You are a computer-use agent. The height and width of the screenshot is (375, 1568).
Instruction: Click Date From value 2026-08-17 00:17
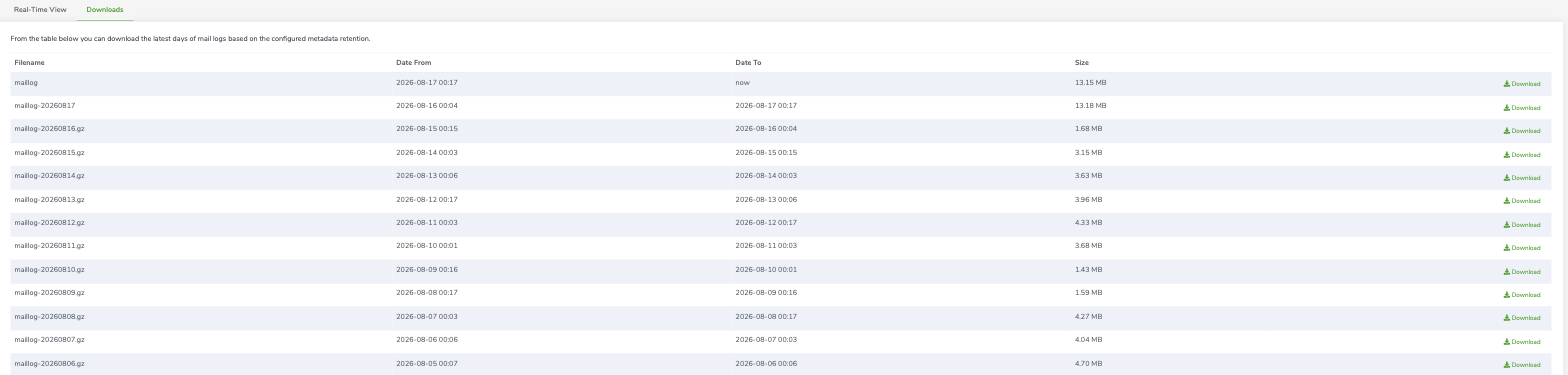tap(427, 82)
